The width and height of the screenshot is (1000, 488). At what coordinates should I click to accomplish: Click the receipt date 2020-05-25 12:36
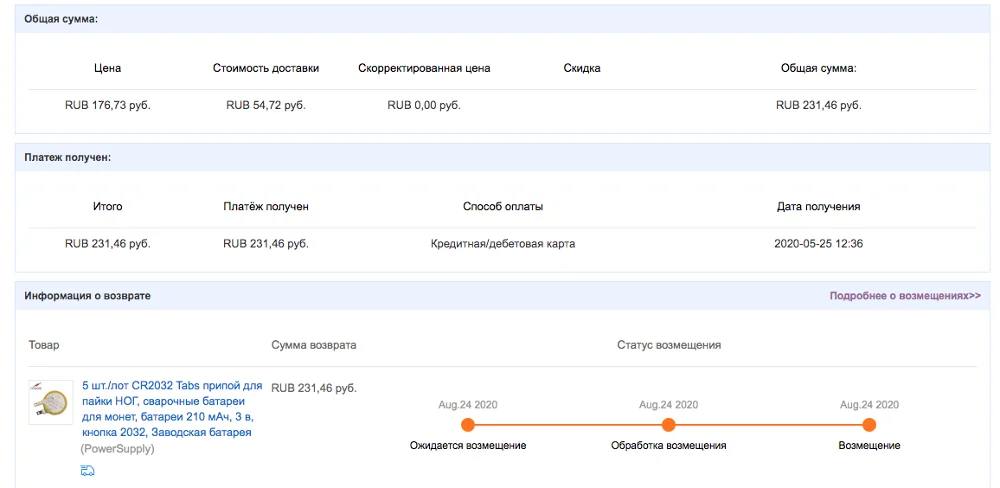818,243
